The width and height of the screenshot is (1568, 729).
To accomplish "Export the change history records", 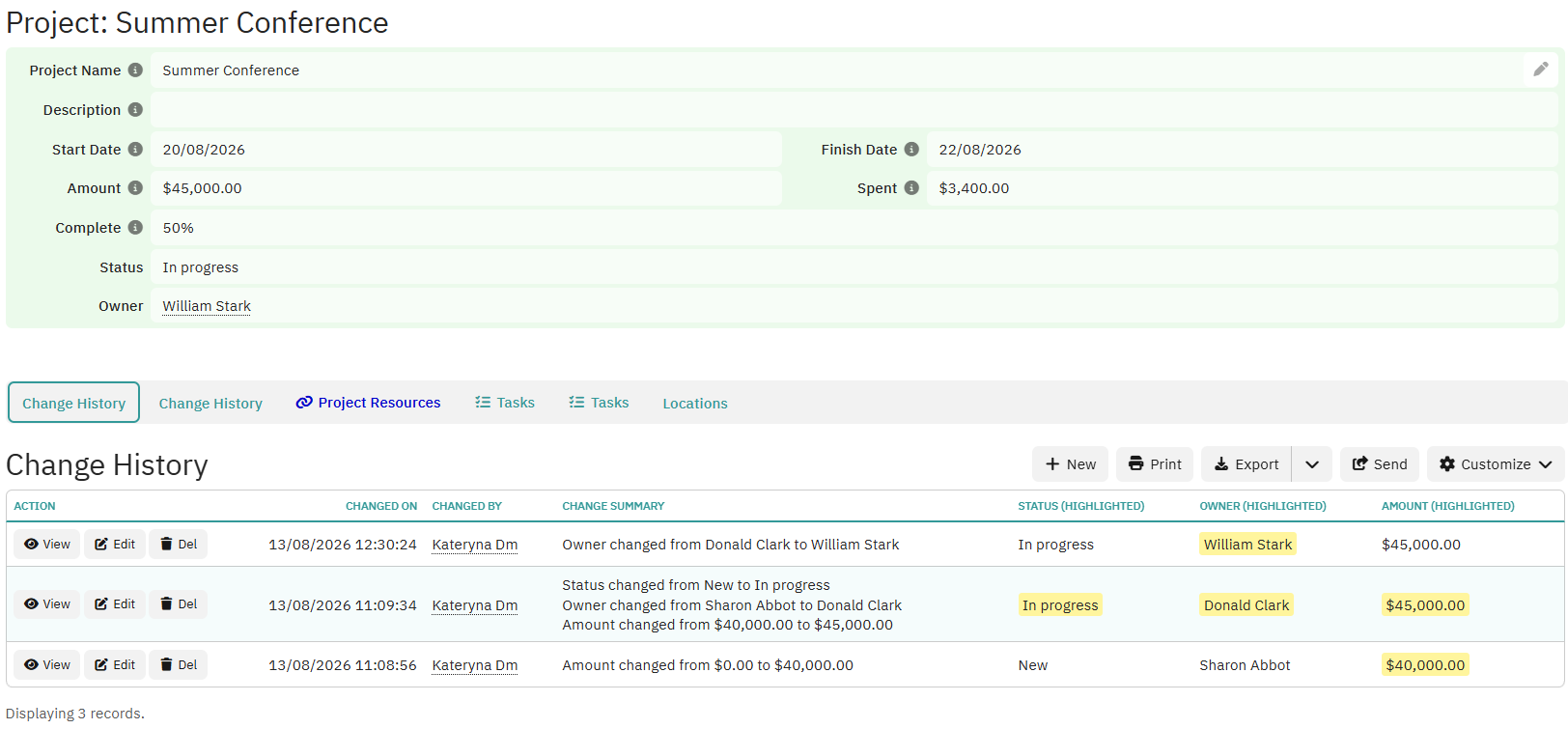I will pos(1246,464).
